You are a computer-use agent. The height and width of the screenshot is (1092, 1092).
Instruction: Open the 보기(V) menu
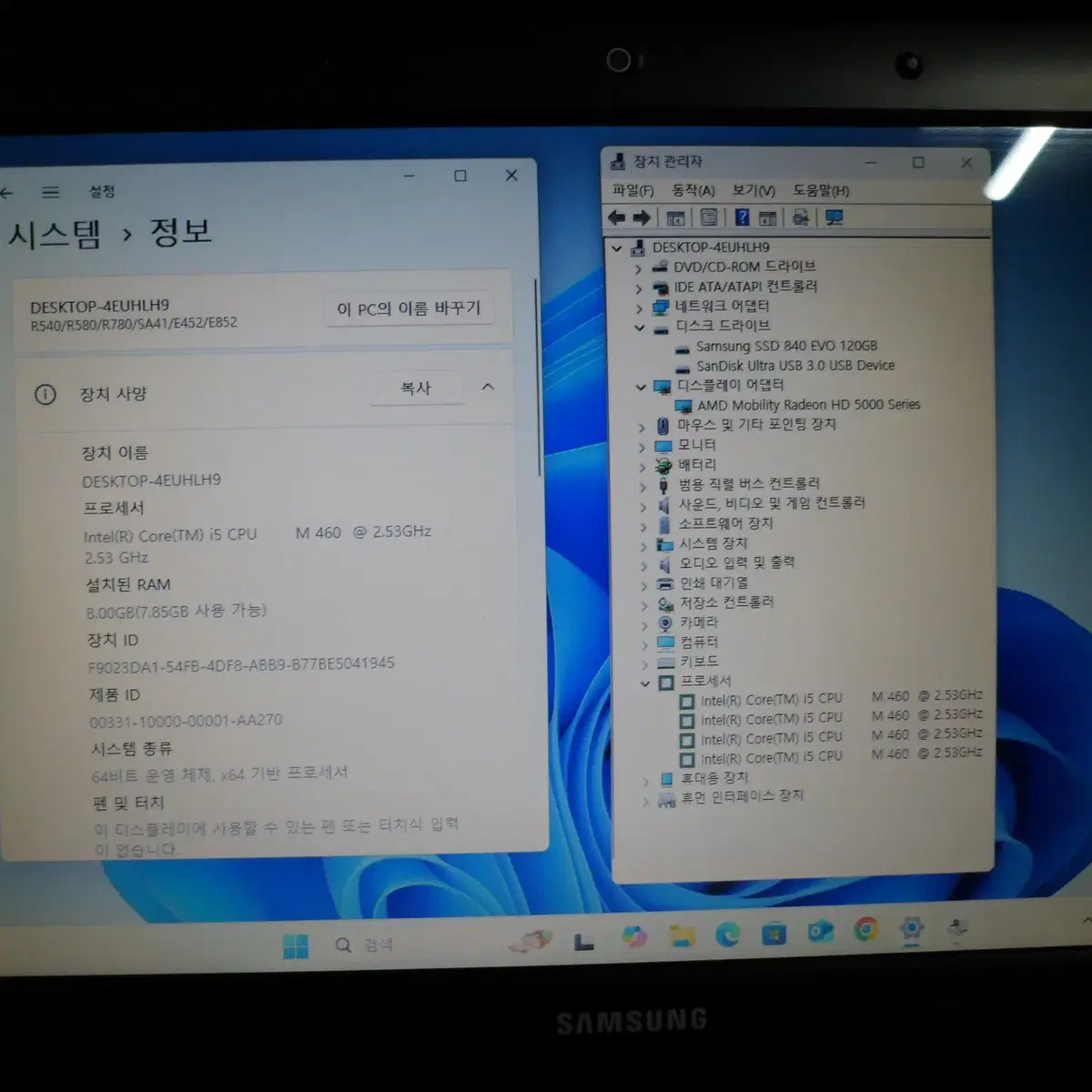(x=753, y=190)
